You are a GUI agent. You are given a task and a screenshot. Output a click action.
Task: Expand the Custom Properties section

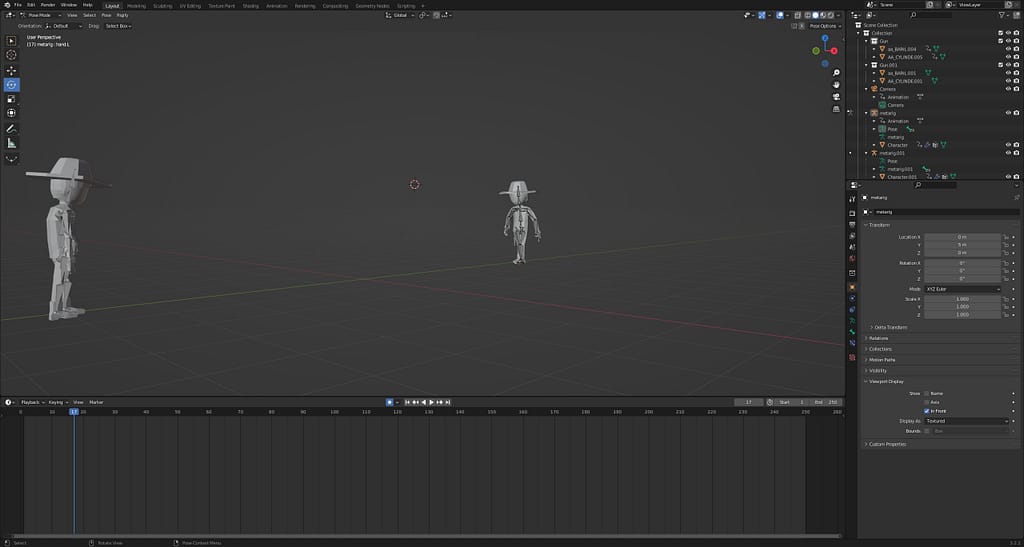coord(887,444)
